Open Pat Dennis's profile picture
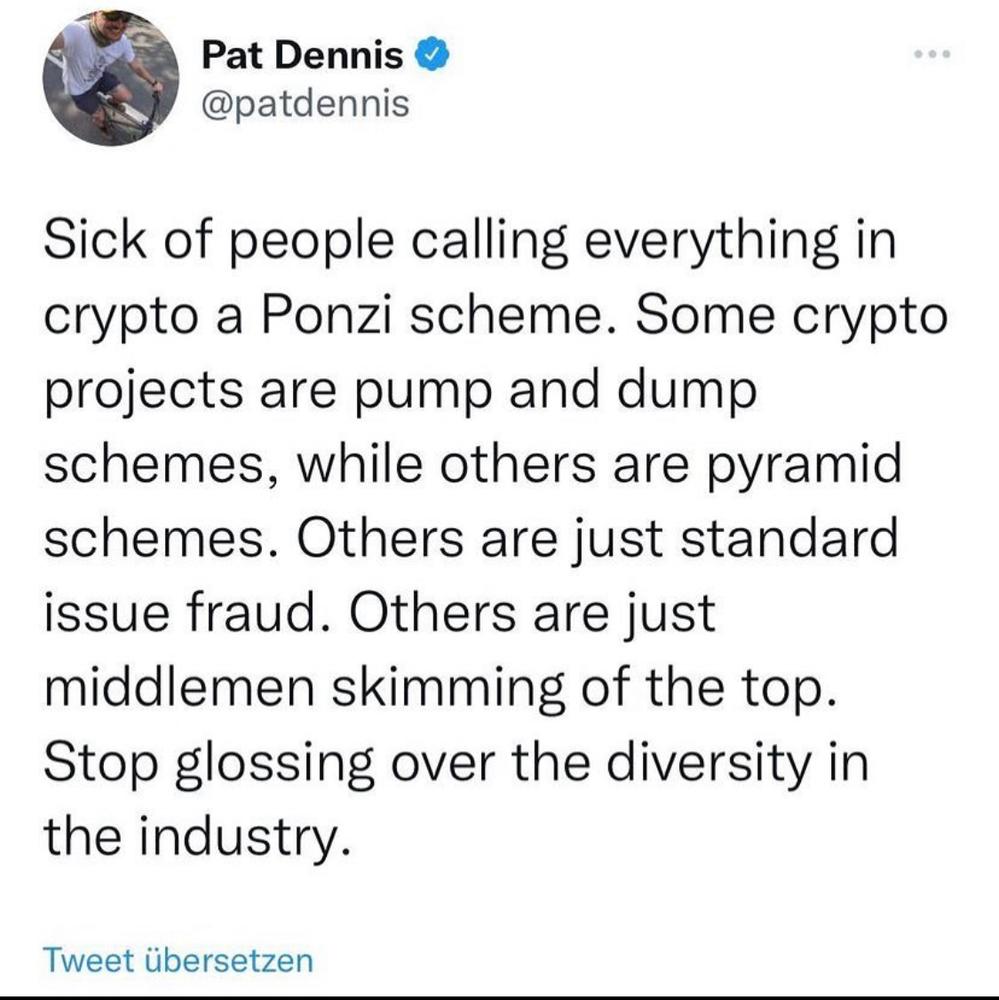The height and width of the screenshot is (1000, 999). click(111, 78)
